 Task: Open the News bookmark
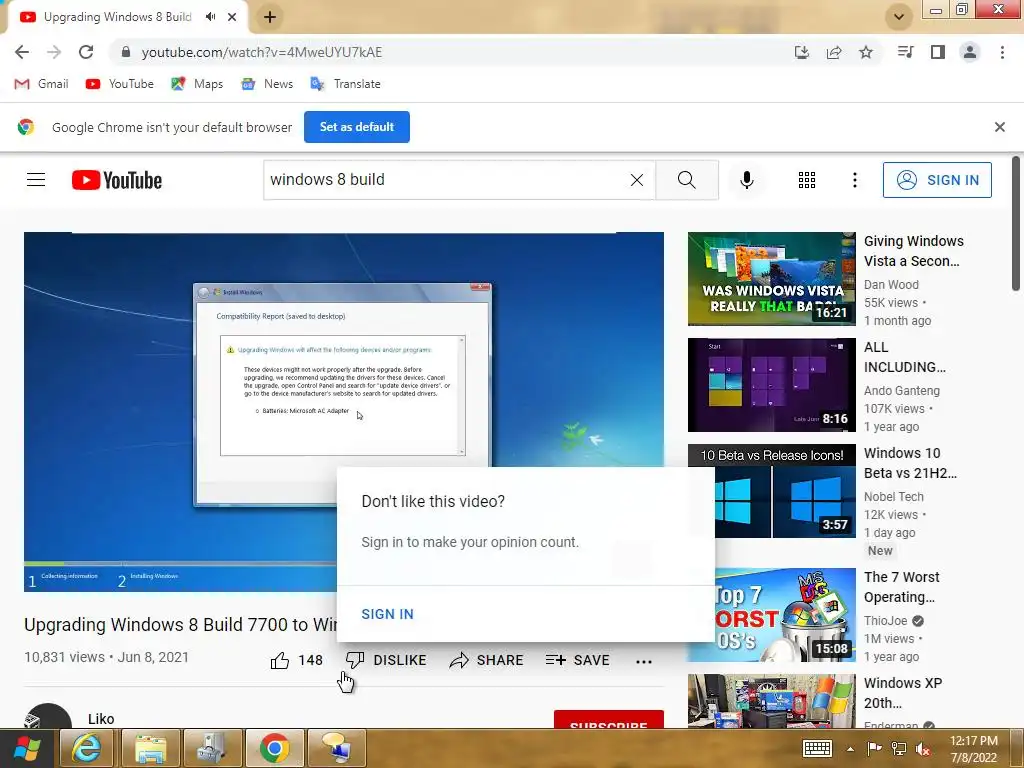pos(266,84)
